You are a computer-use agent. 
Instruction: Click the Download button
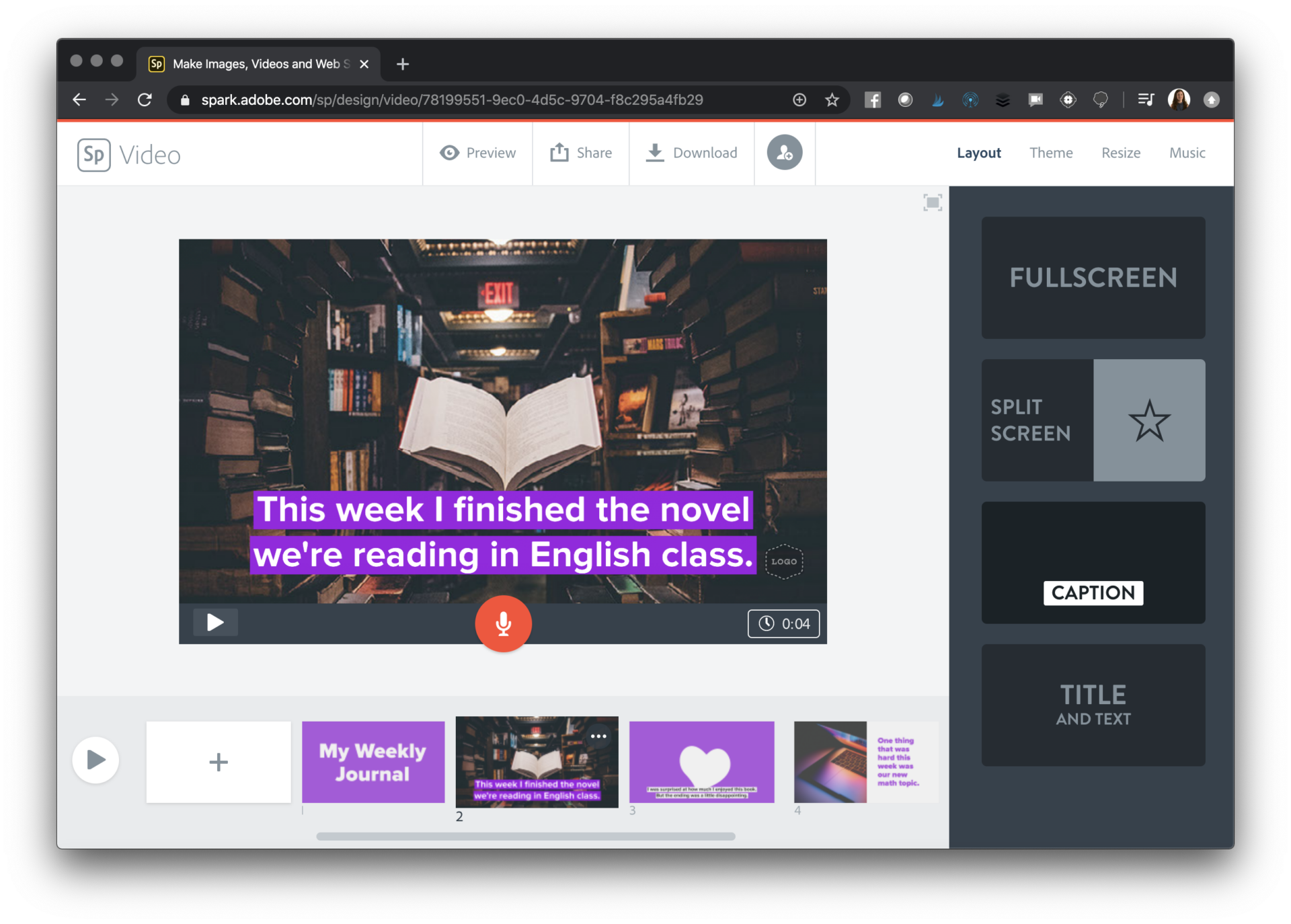[691, 153]
